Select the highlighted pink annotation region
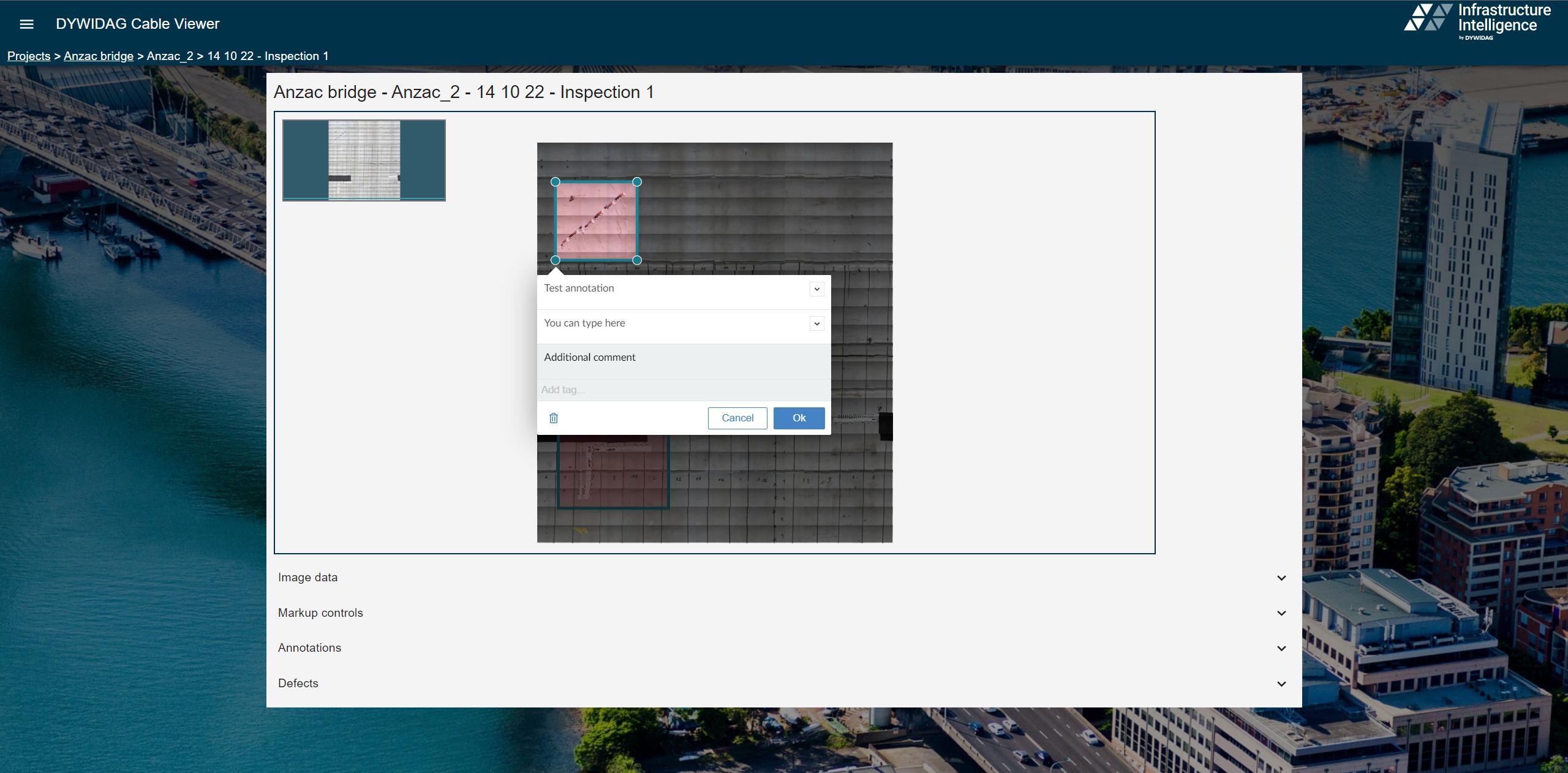 click(596, 221)
